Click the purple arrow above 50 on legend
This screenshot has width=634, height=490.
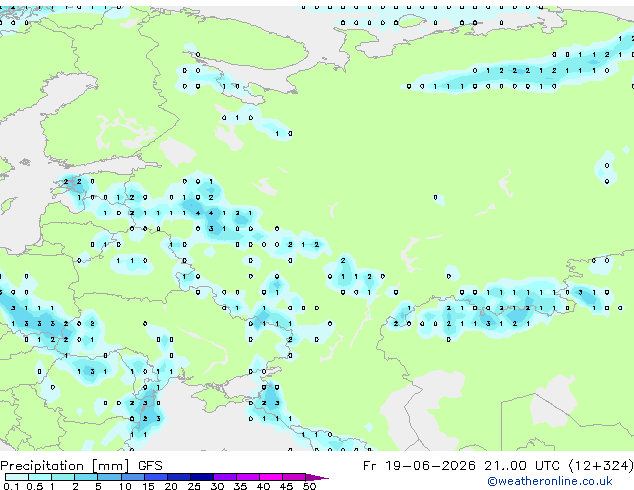pyautogui.click(x=316, y=478)
